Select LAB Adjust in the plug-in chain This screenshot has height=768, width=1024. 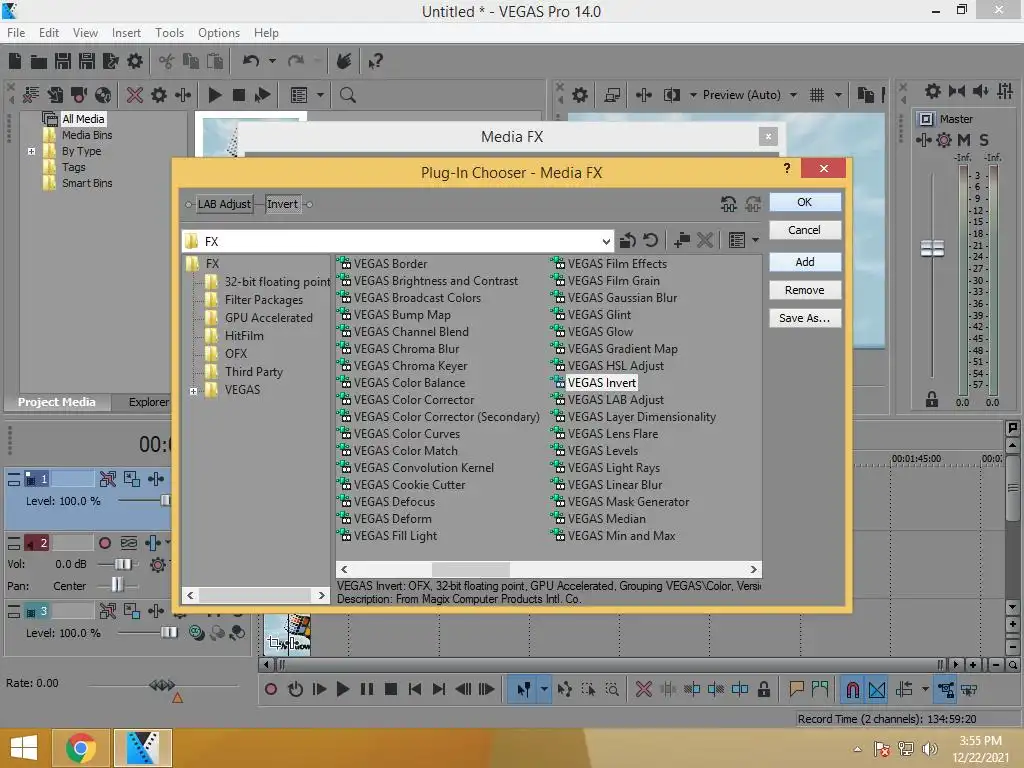(224, 204)
